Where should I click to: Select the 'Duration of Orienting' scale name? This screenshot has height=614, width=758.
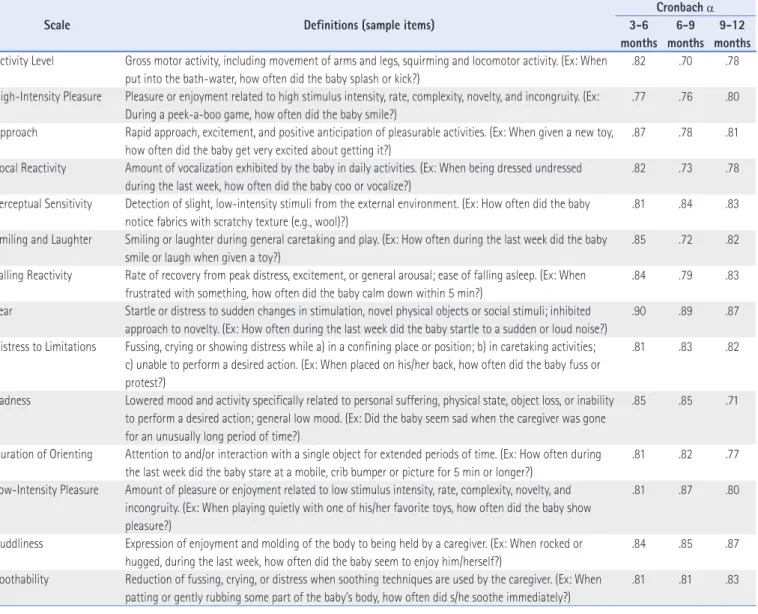46,454
